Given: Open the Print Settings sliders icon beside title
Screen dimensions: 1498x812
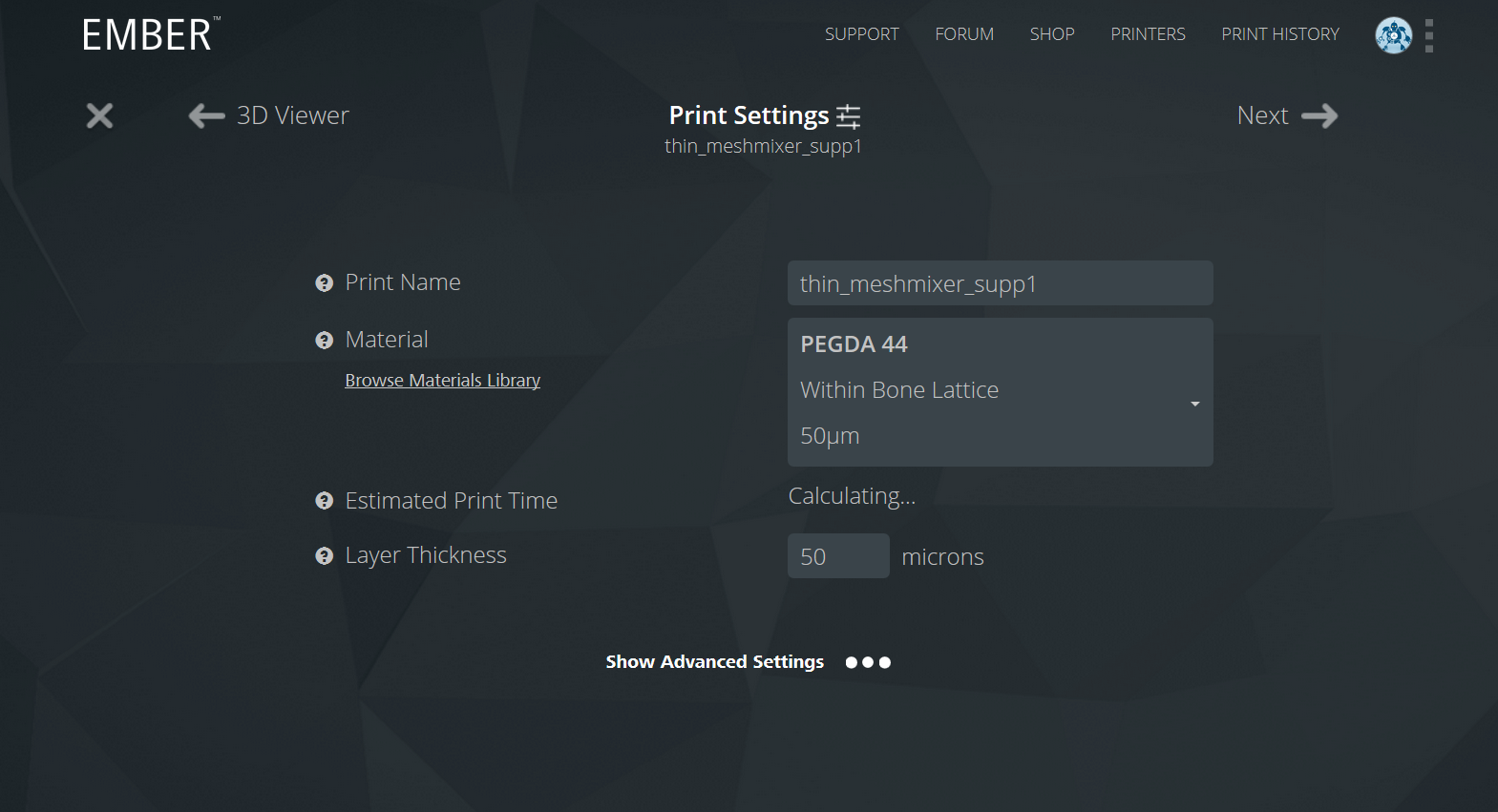Looking at the screenshot, I should coord(848,115).
